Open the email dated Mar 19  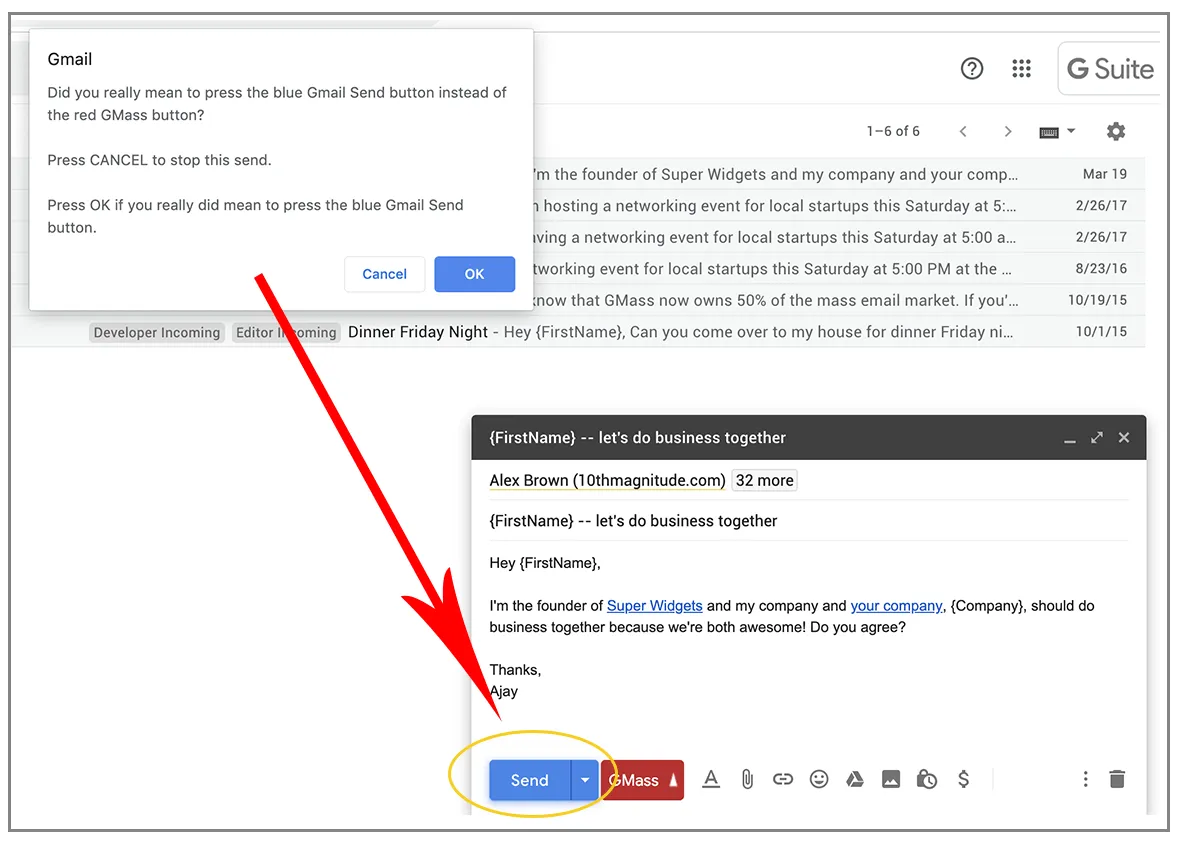click(x=839, y=174)
